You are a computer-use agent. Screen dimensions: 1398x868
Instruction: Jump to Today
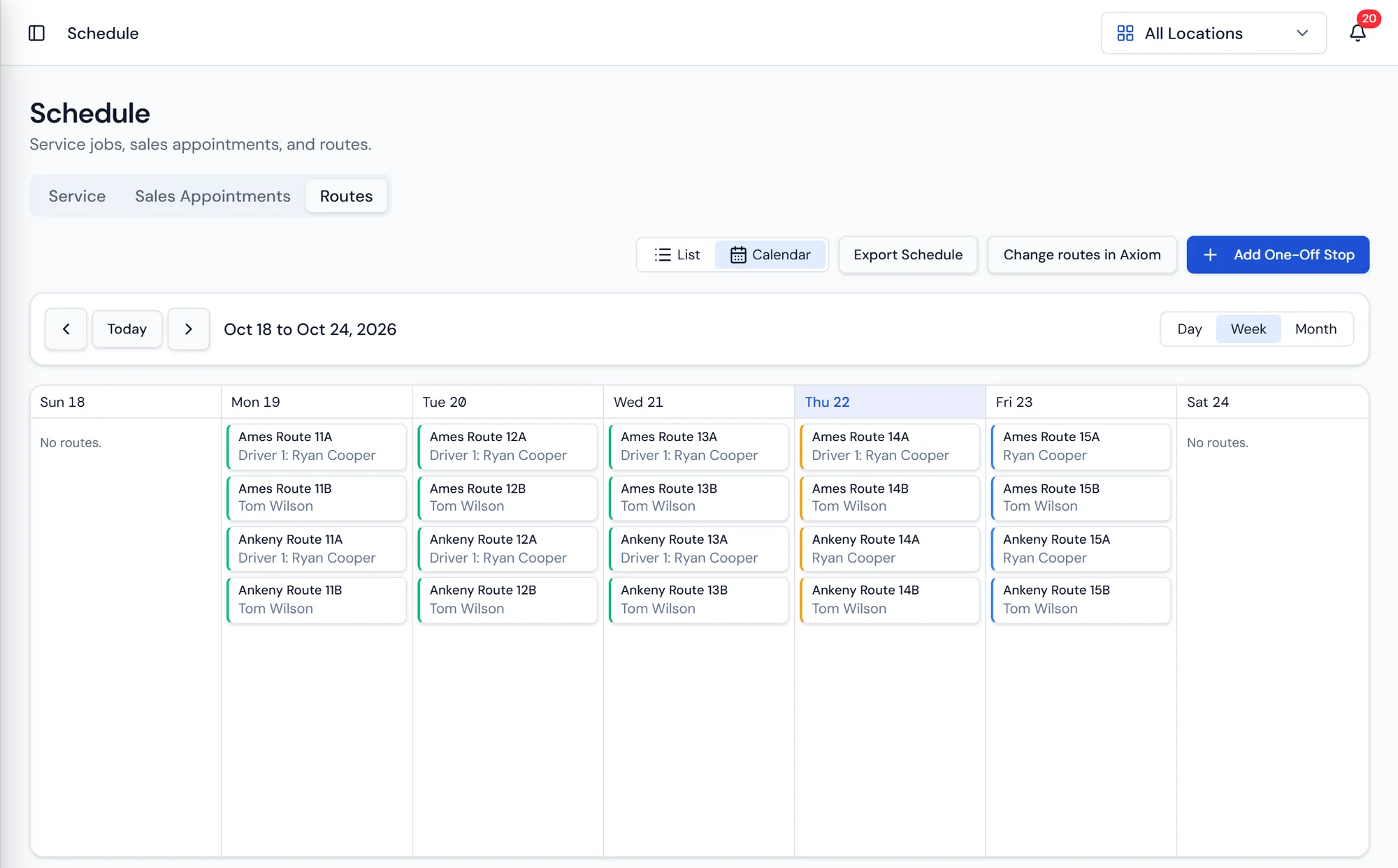point(127,329)
